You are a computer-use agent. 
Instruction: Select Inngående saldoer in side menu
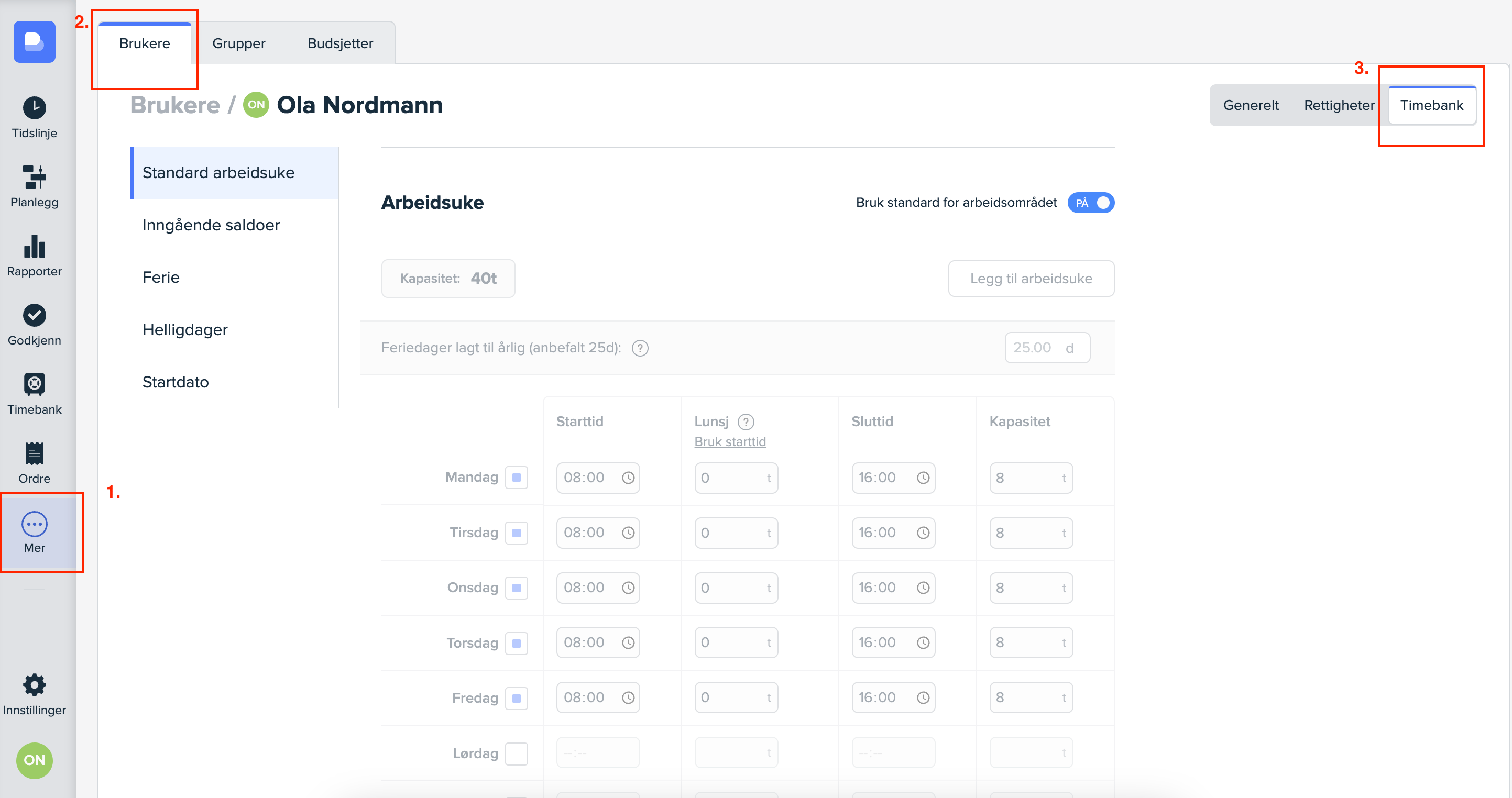click(x=211, y=225)
